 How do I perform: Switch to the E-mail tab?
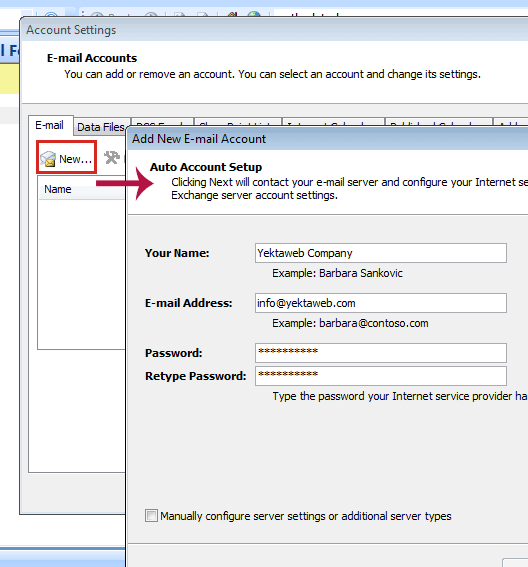[51, 125]
